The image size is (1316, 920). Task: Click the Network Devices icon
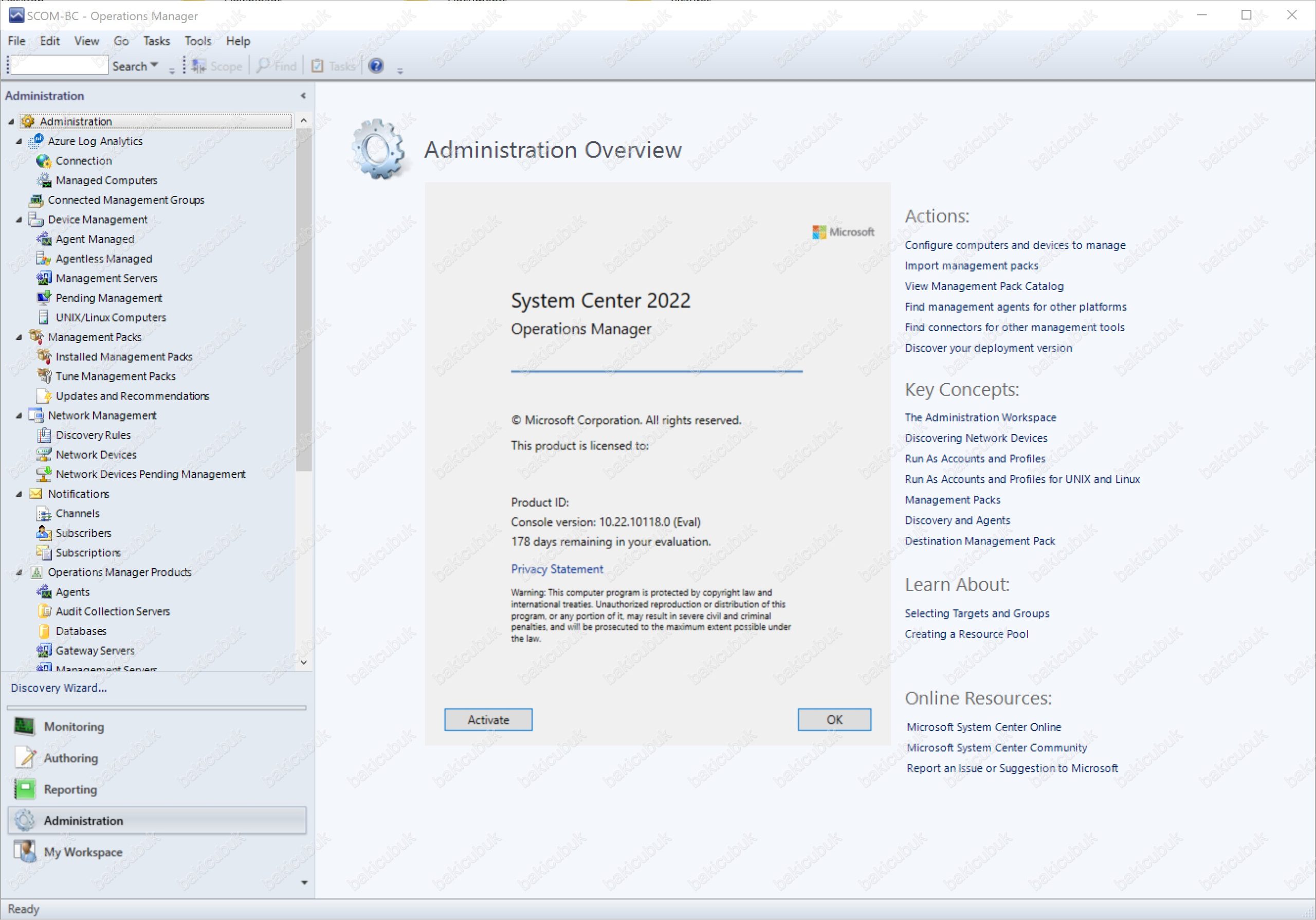[44, 455]
